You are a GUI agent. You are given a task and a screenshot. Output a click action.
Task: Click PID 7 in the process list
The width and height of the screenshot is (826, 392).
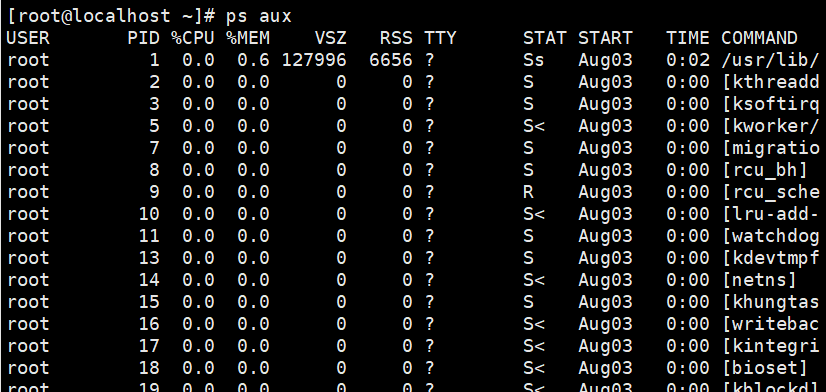pos(154,149)
